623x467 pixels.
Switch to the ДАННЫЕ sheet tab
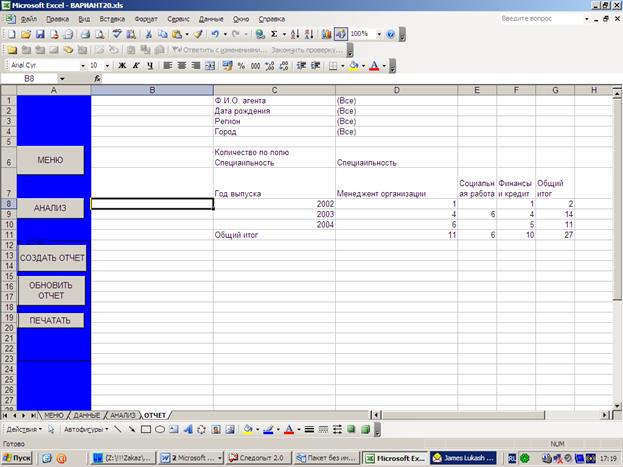click(87, 413)
